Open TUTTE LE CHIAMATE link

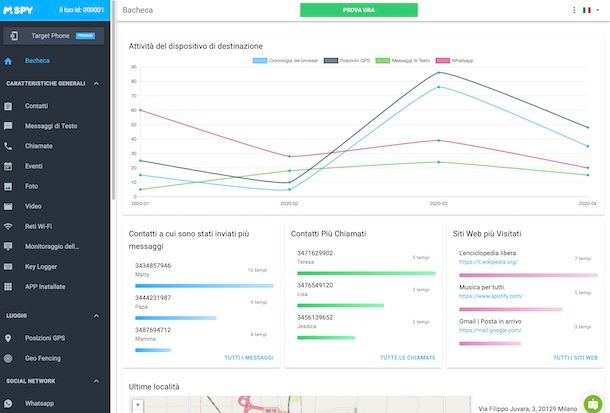tap(407, 357)
